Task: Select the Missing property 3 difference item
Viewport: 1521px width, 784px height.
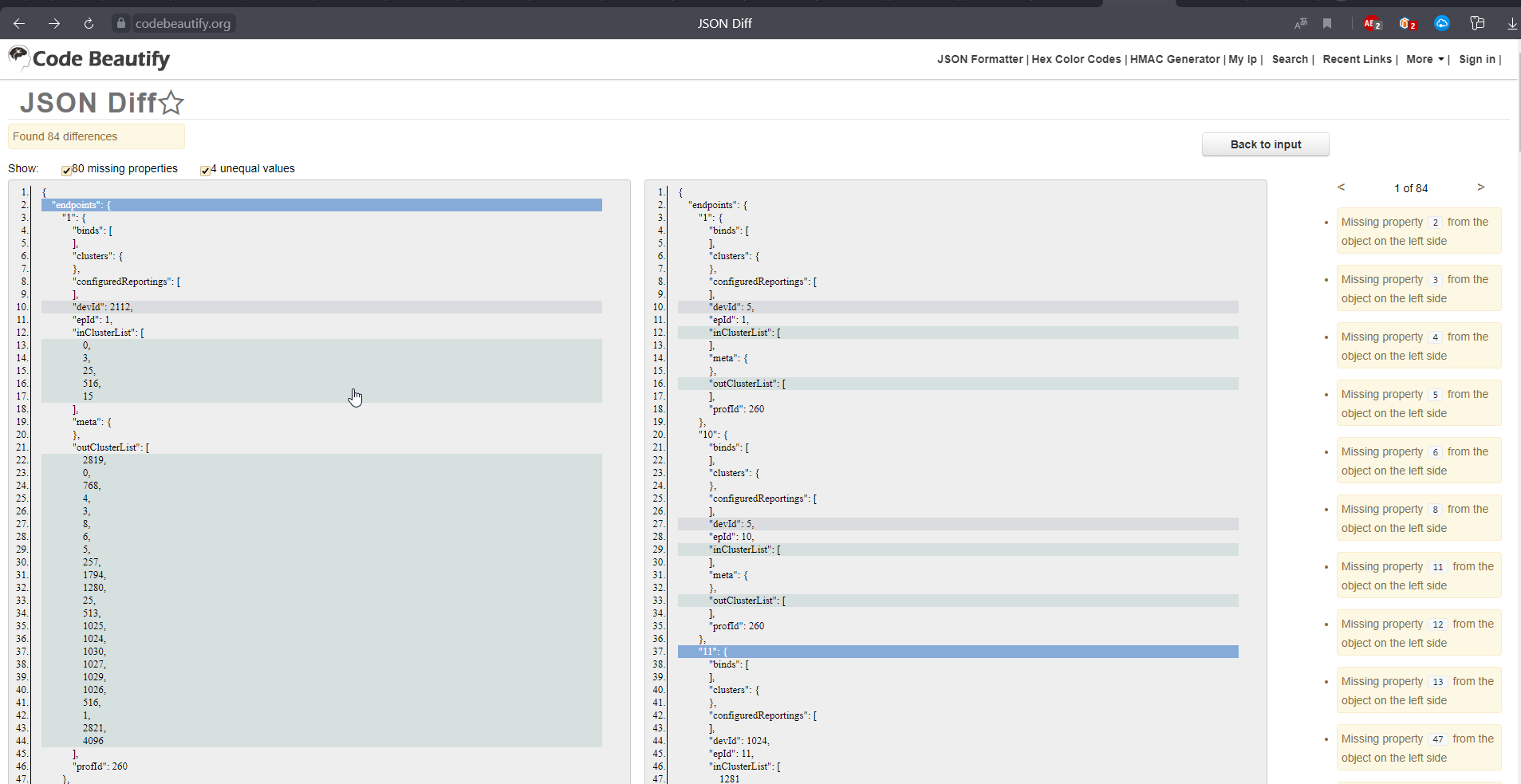Action: click(x=1419, y=288)
